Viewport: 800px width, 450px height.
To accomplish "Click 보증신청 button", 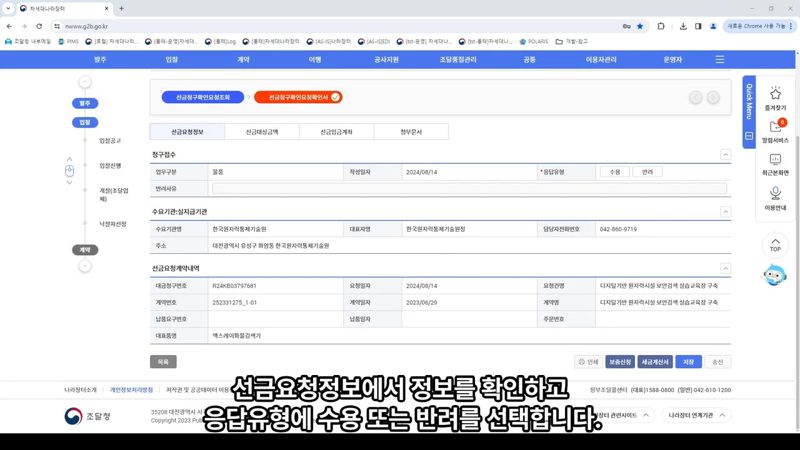I will pyautogui.click(x=620, y=362).
